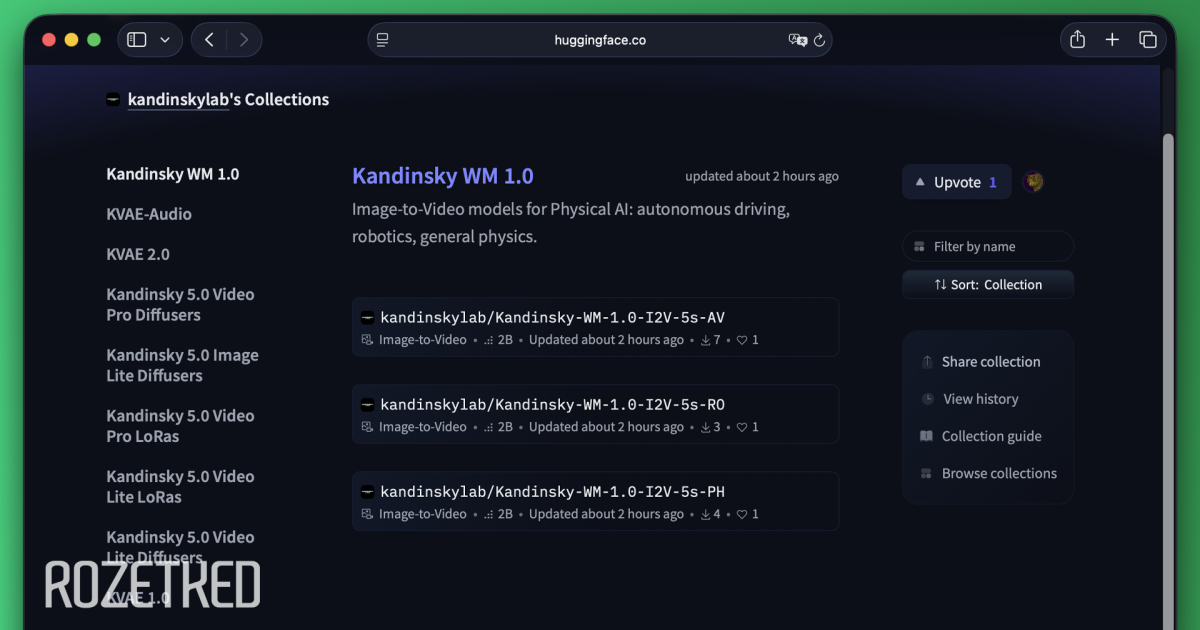Click the reader view icon in address bar
Viewport: 1200px width, 630px height.
click(x=382, y=40)
